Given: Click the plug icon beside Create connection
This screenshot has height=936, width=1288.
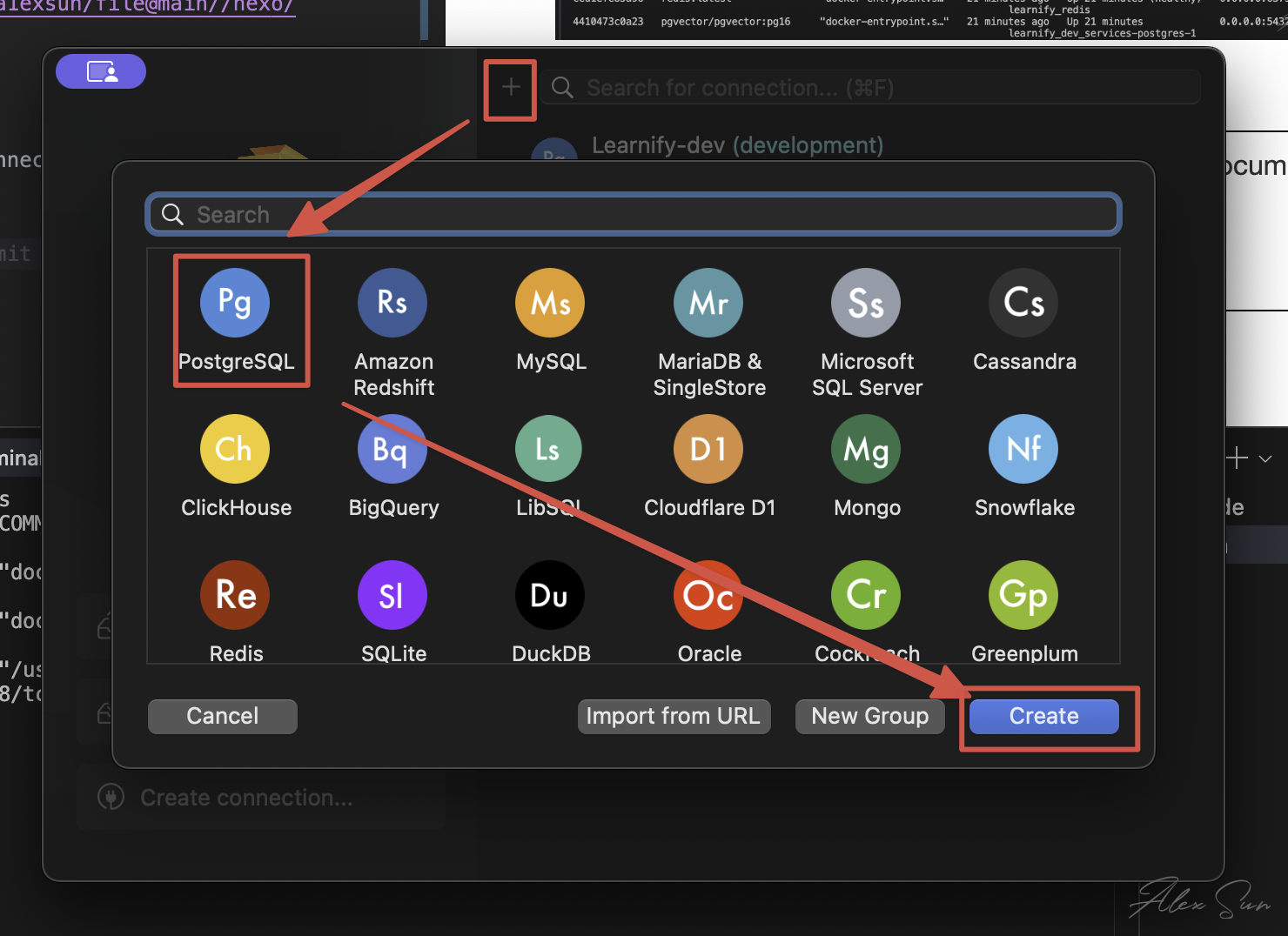Looking at the screenshot, I should (x=111, y=797).
